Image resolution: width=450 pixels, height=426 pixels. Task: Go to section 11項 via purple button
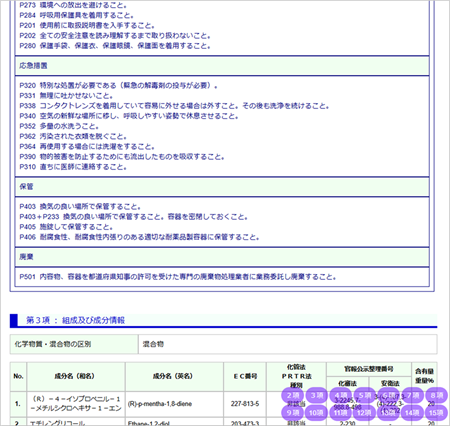341,412
